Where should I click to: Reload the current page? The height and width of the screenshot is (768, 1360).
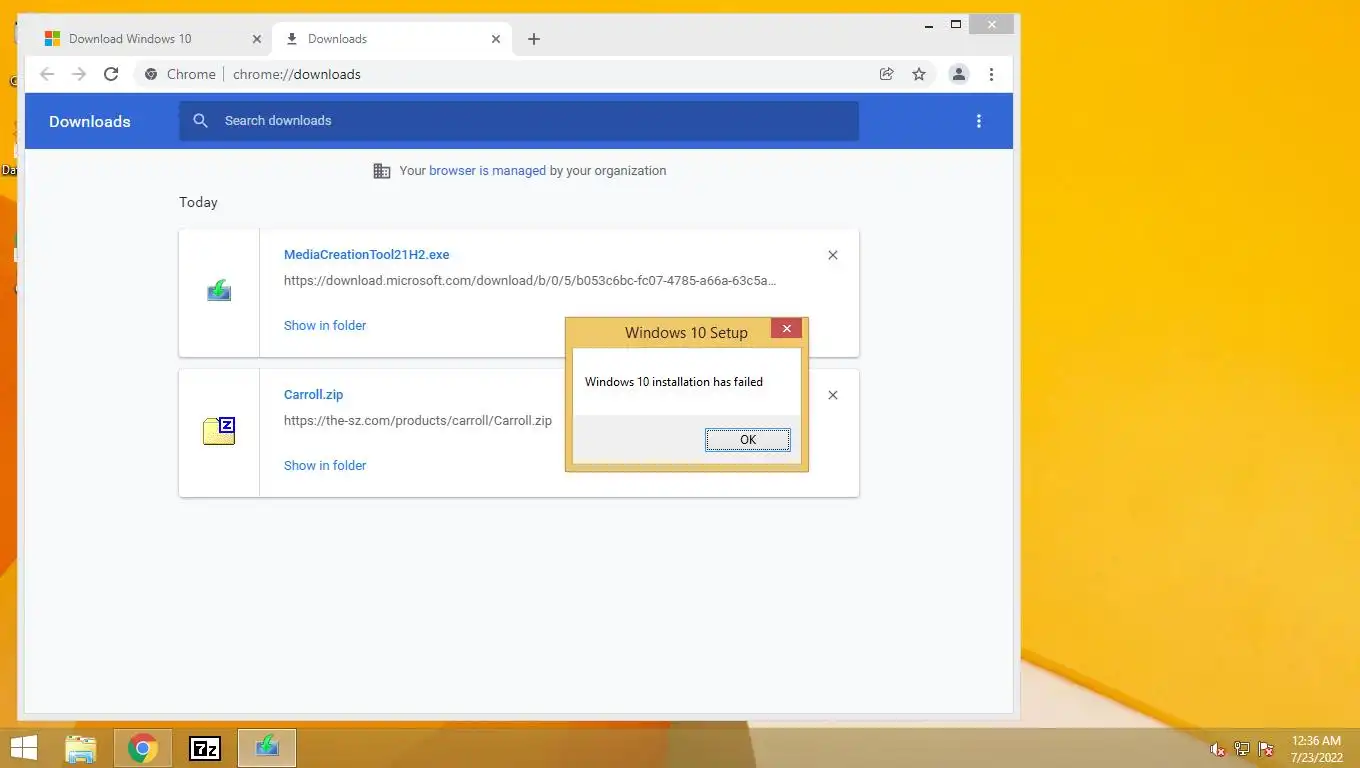(x=111, y=74)
